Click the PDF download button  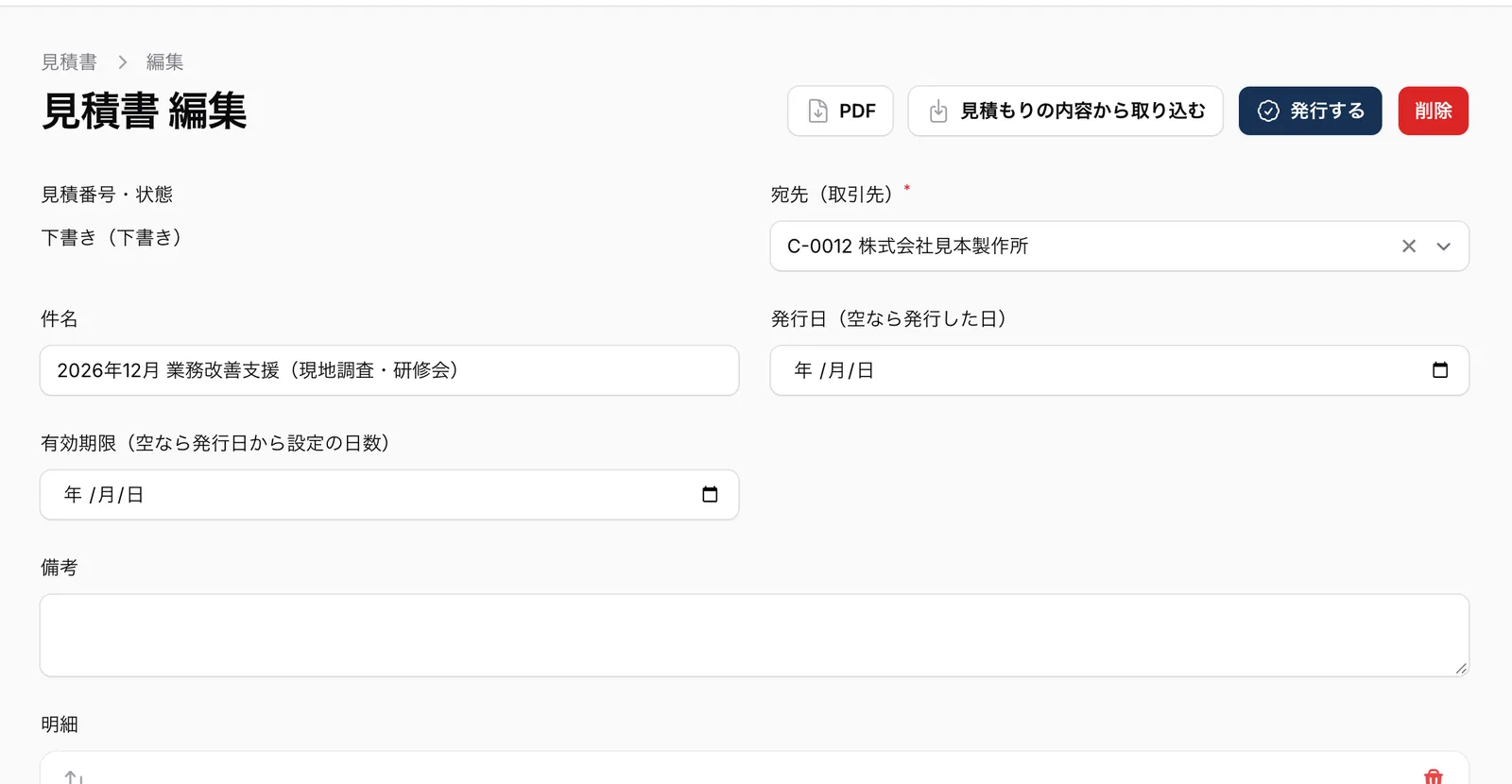840,111
